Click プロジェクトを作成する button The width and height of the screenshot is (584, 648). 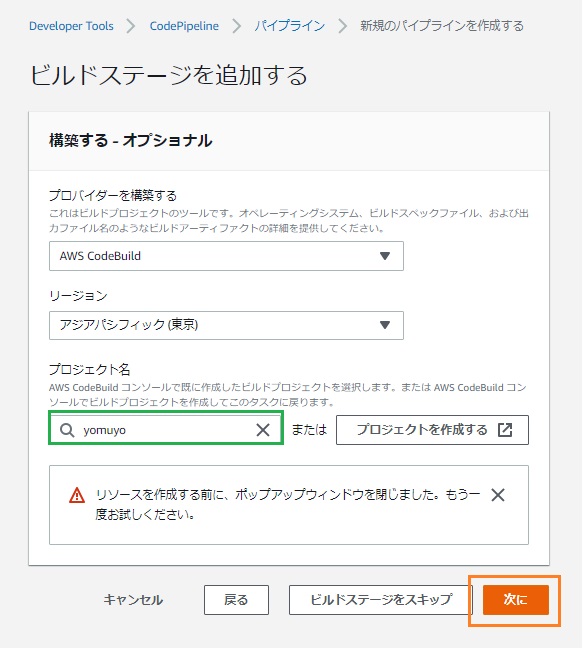click(x=432, y=430)
